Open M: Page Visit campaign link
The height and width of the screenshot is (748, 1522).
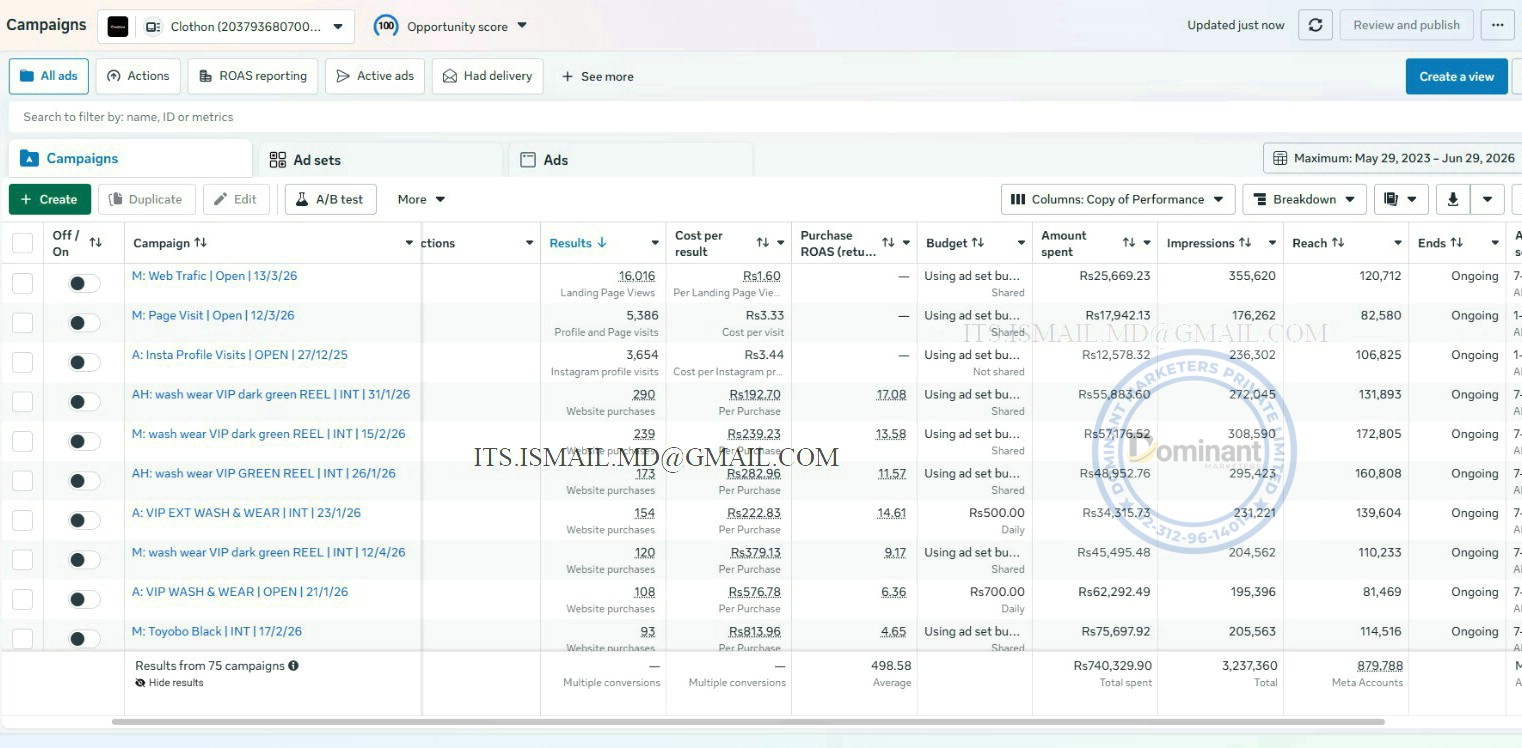pyautogui.click(x=213, y=315)
